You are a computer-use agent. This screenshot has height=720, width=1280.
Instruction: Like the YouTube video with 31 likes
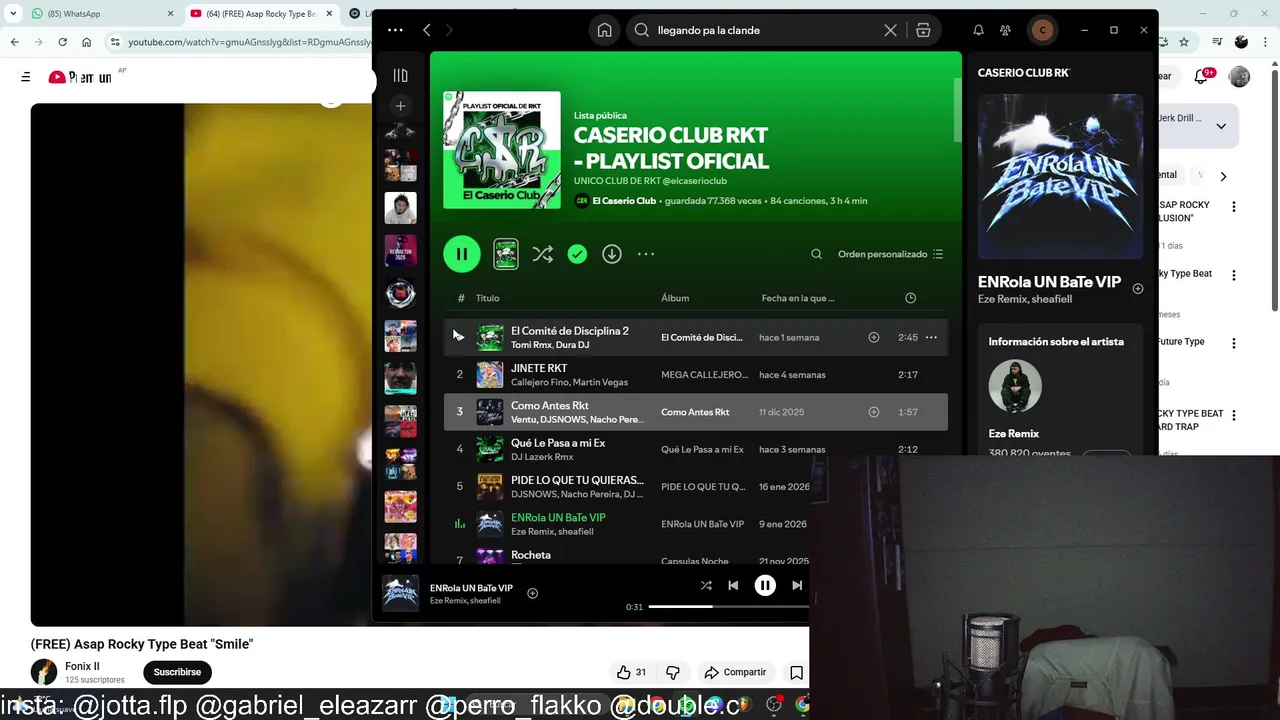pyautogui.click(x=631, y=672)
